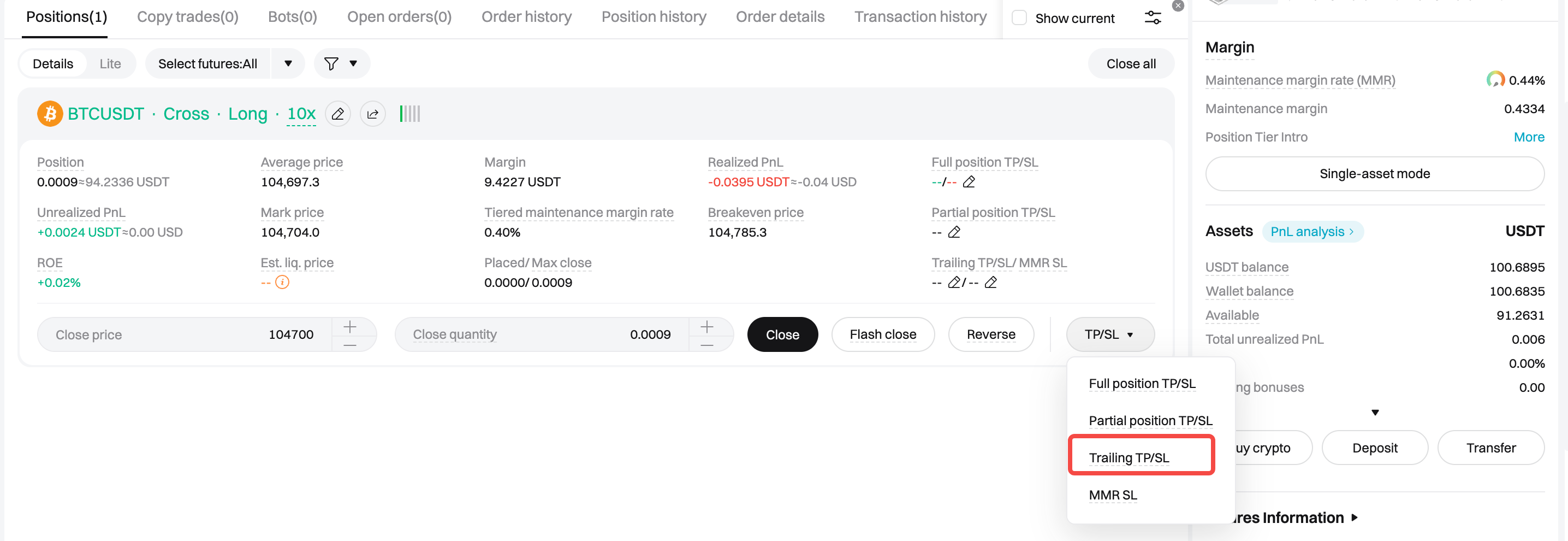The width and height of the screenshot is (1568, 541).
Task: Click the Close quantity input field
Action: click(x=541, y=334)
